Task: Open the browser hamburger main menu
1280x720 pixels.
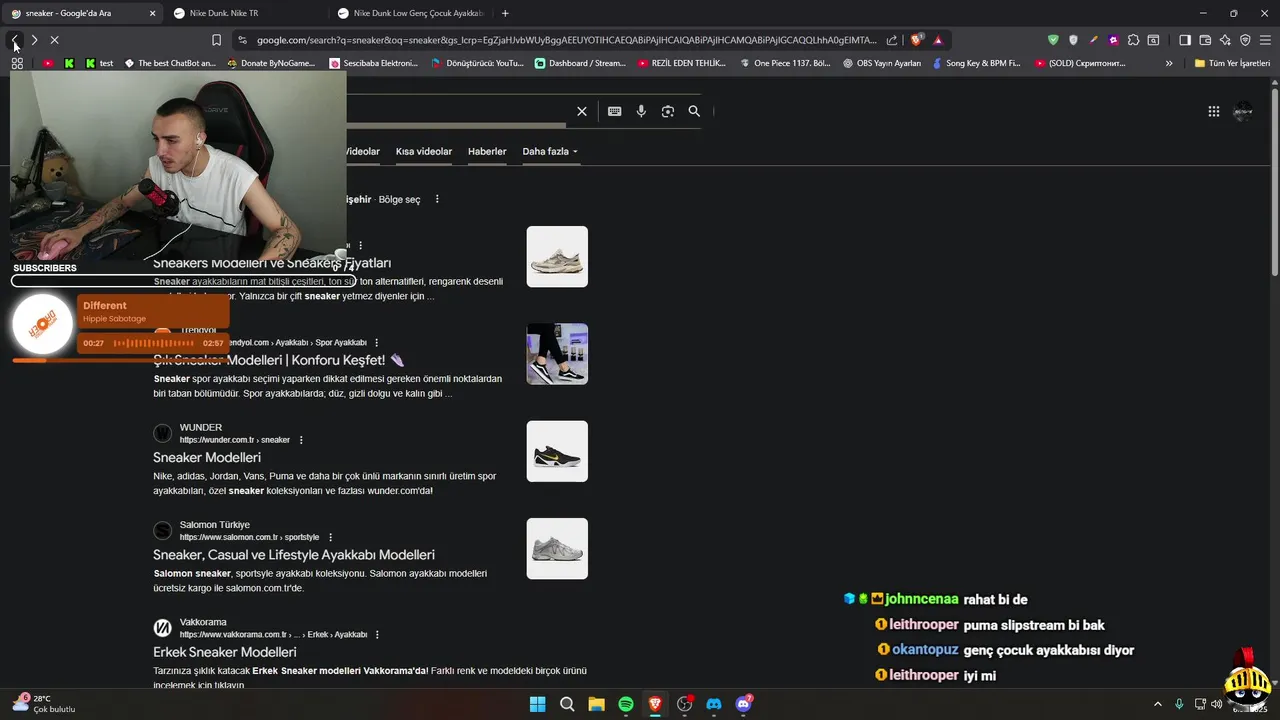Action: [x=1265, y=40]
